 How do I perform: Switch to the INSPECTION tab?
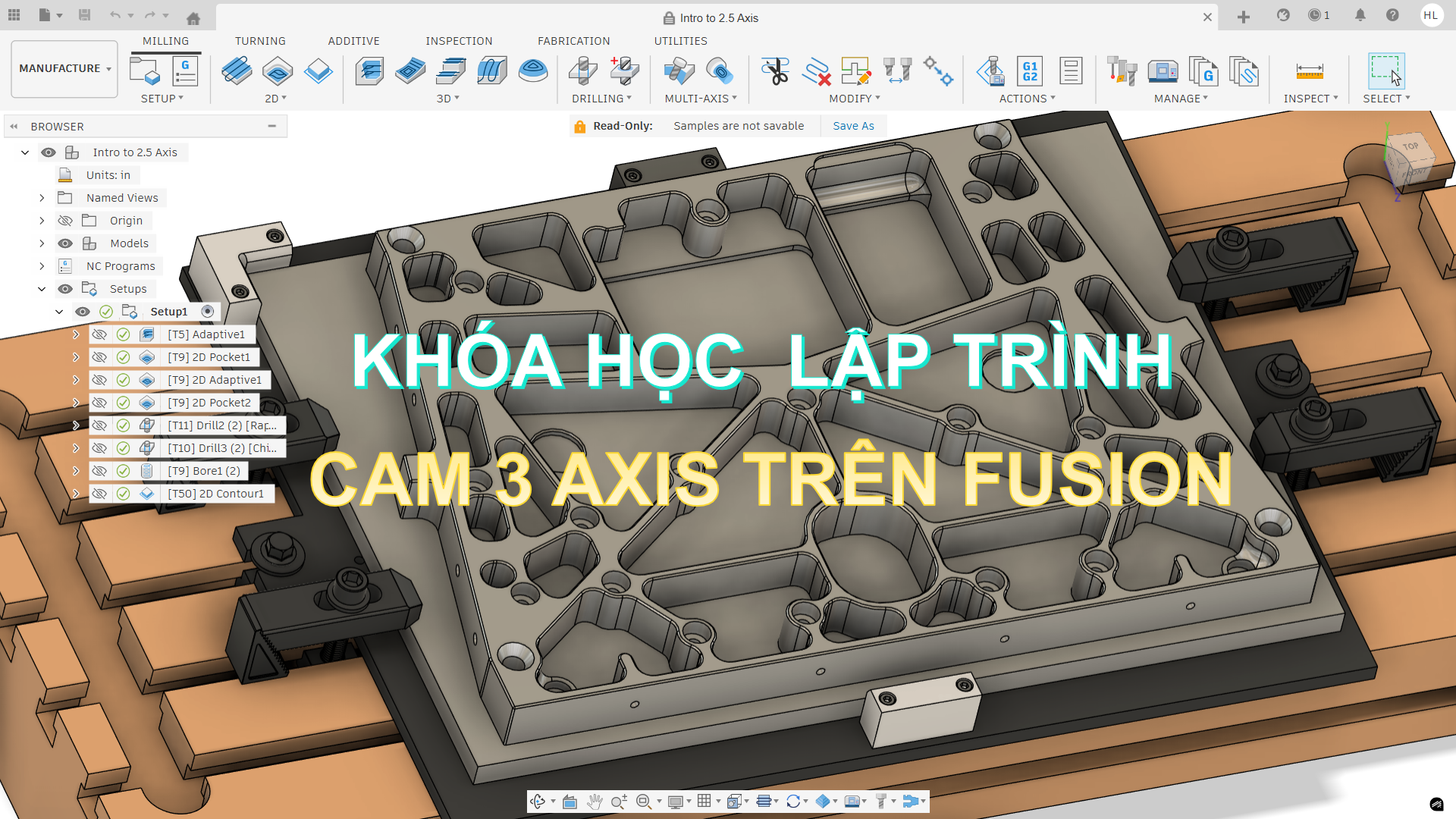tap(459, 41)
